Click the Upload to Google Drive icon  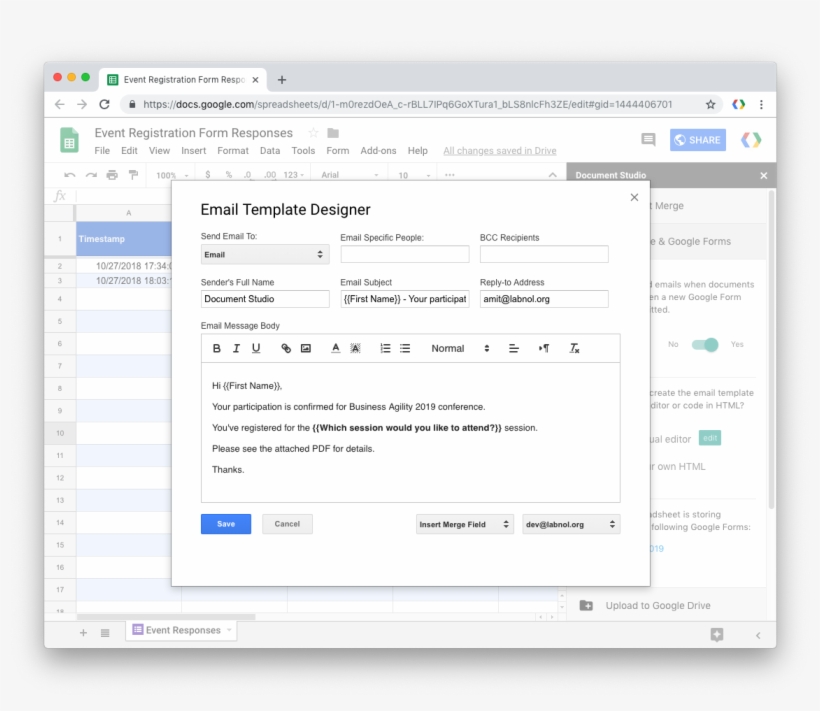pyautogui.click(x=585, y=605)
